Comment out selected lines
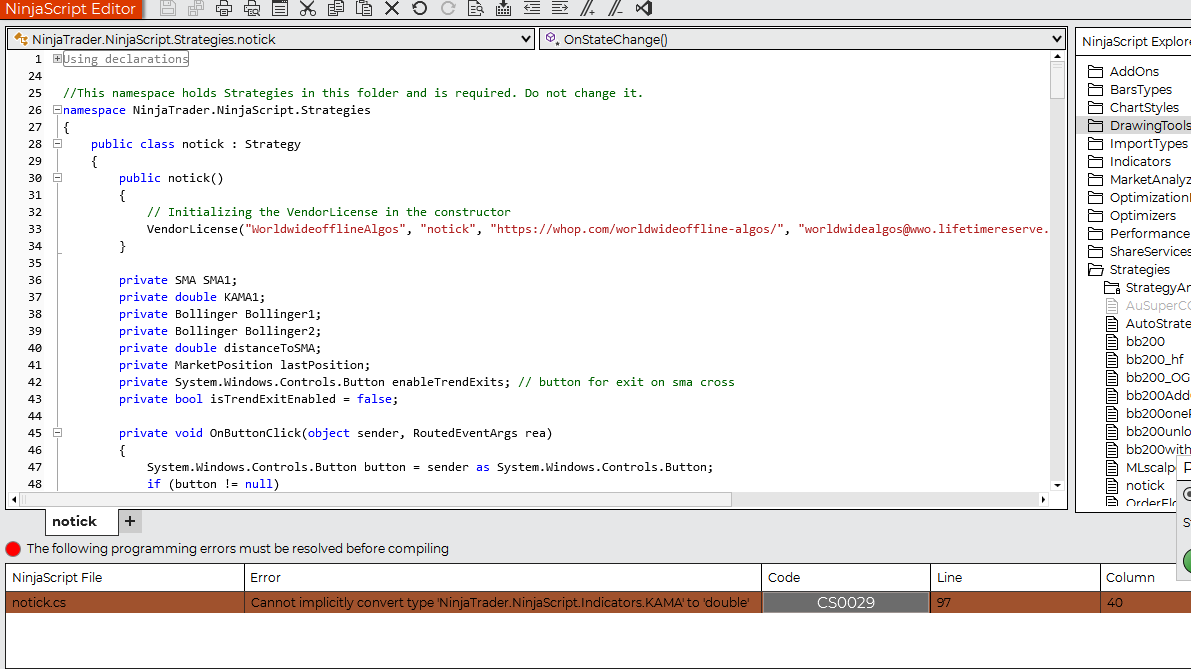Screen dimensions: 1191x669 click(x=588, y=8)
